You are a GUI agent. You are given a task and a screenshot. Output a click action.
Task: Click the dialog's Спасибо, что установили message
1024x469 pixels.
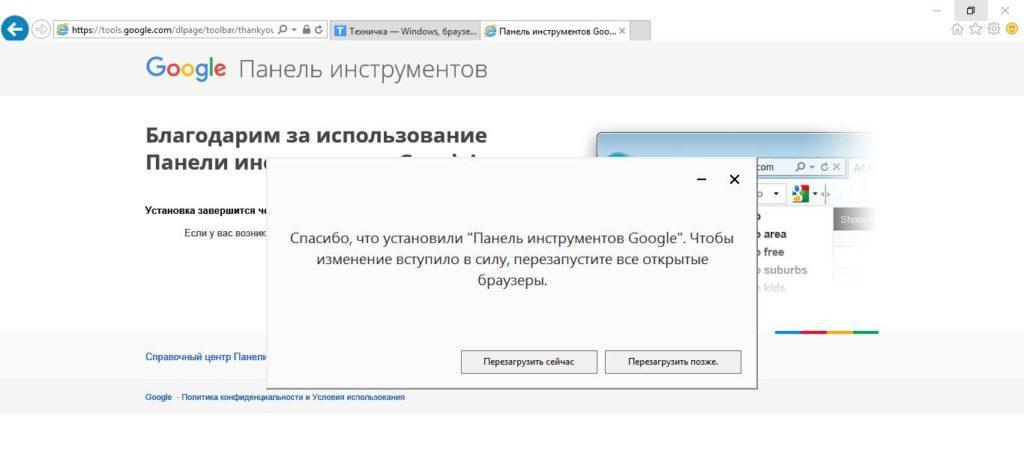512,259
